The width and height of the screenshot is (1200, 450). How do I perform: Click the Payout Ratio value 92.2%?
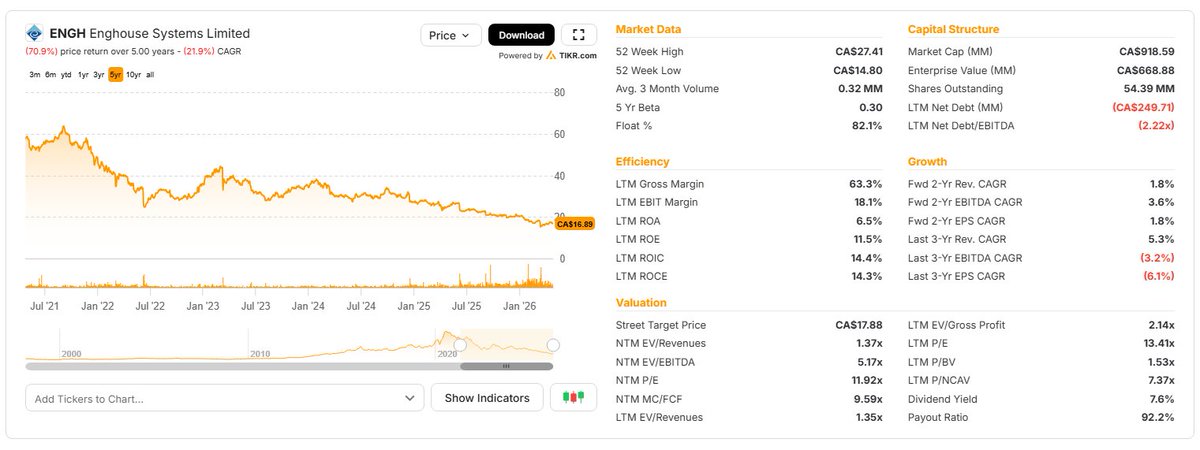[x=1159, y=417]
